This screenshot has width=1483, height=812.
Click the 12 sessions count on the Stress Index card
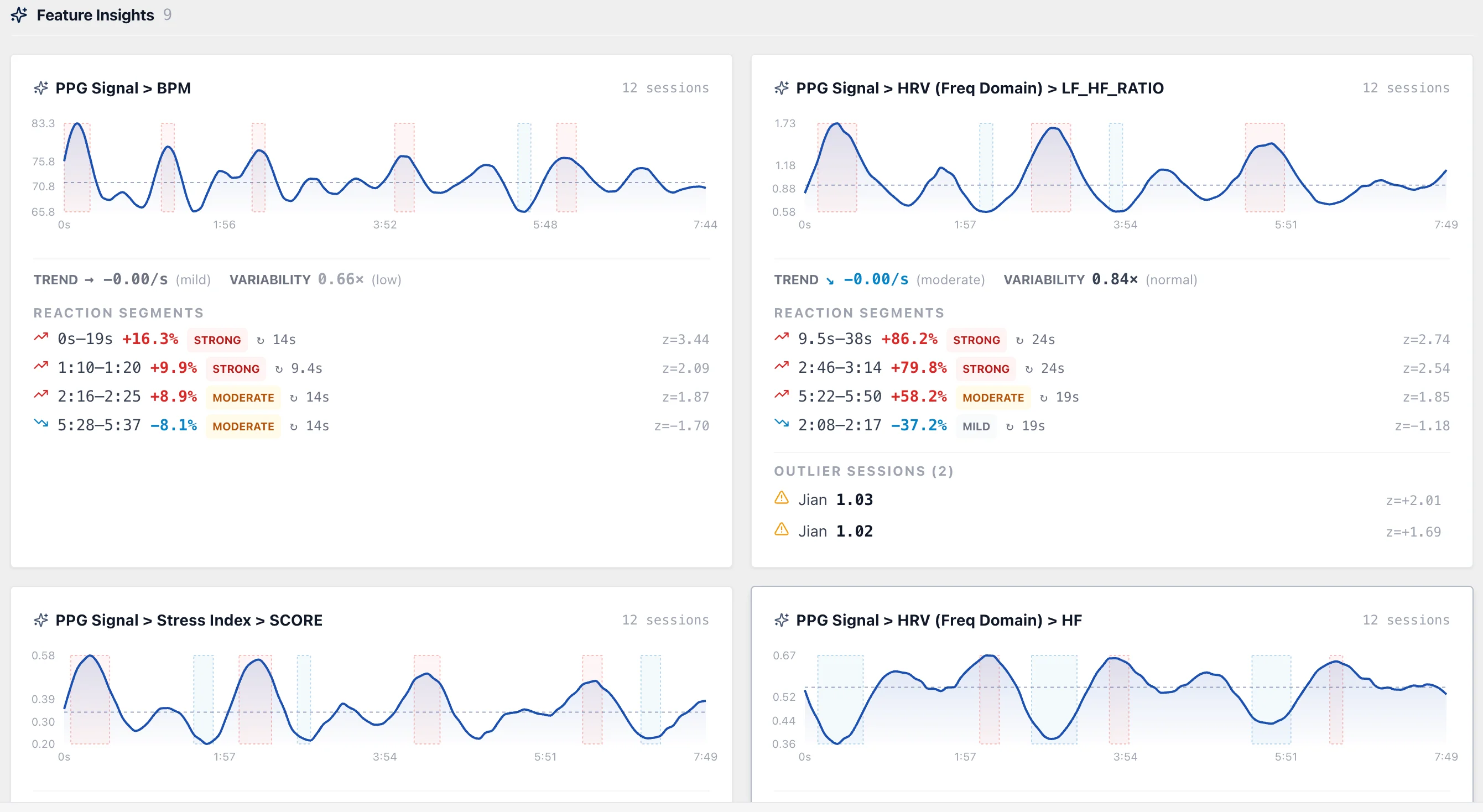665,620
